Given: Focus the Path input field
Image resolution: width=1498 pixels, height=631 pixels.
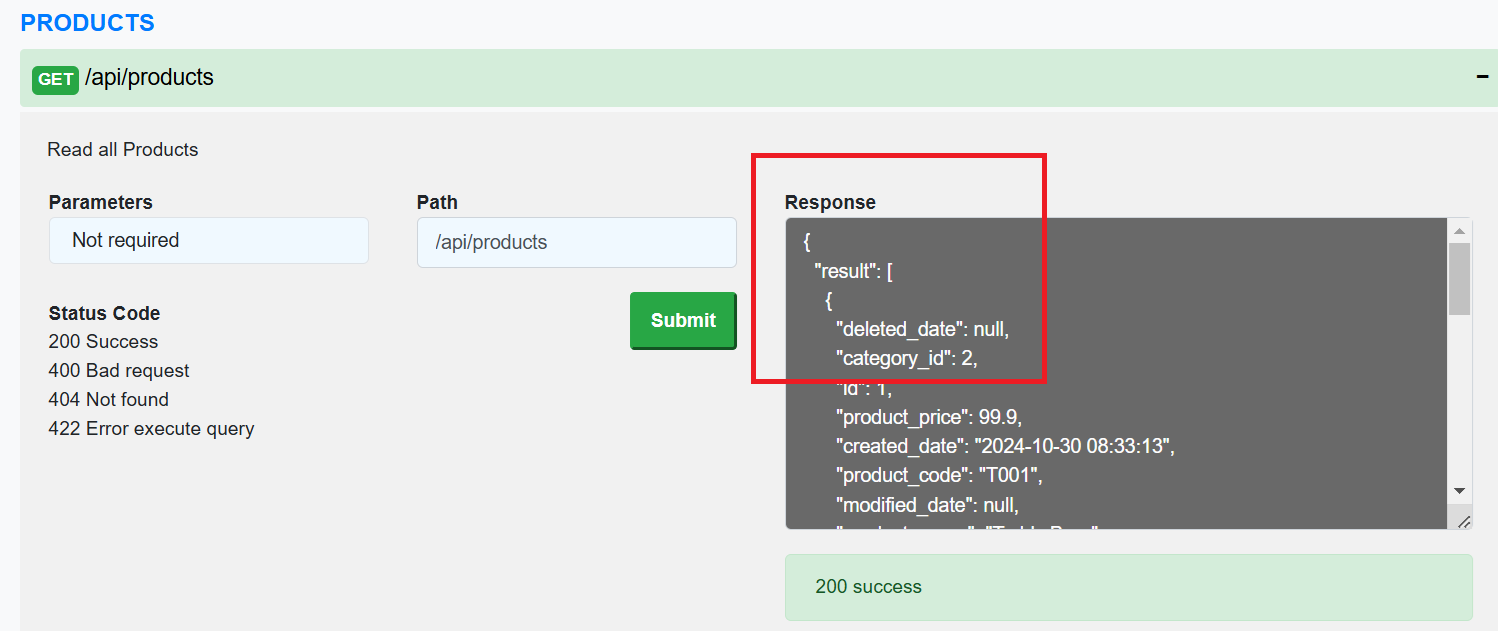Looking at the screenshot, I should point(576,242).
